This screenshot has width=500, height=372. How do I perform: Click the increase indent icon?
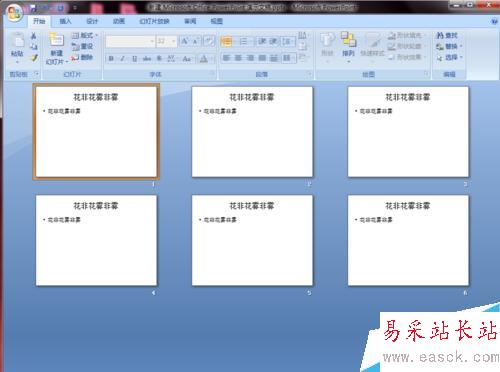[273, 41]
